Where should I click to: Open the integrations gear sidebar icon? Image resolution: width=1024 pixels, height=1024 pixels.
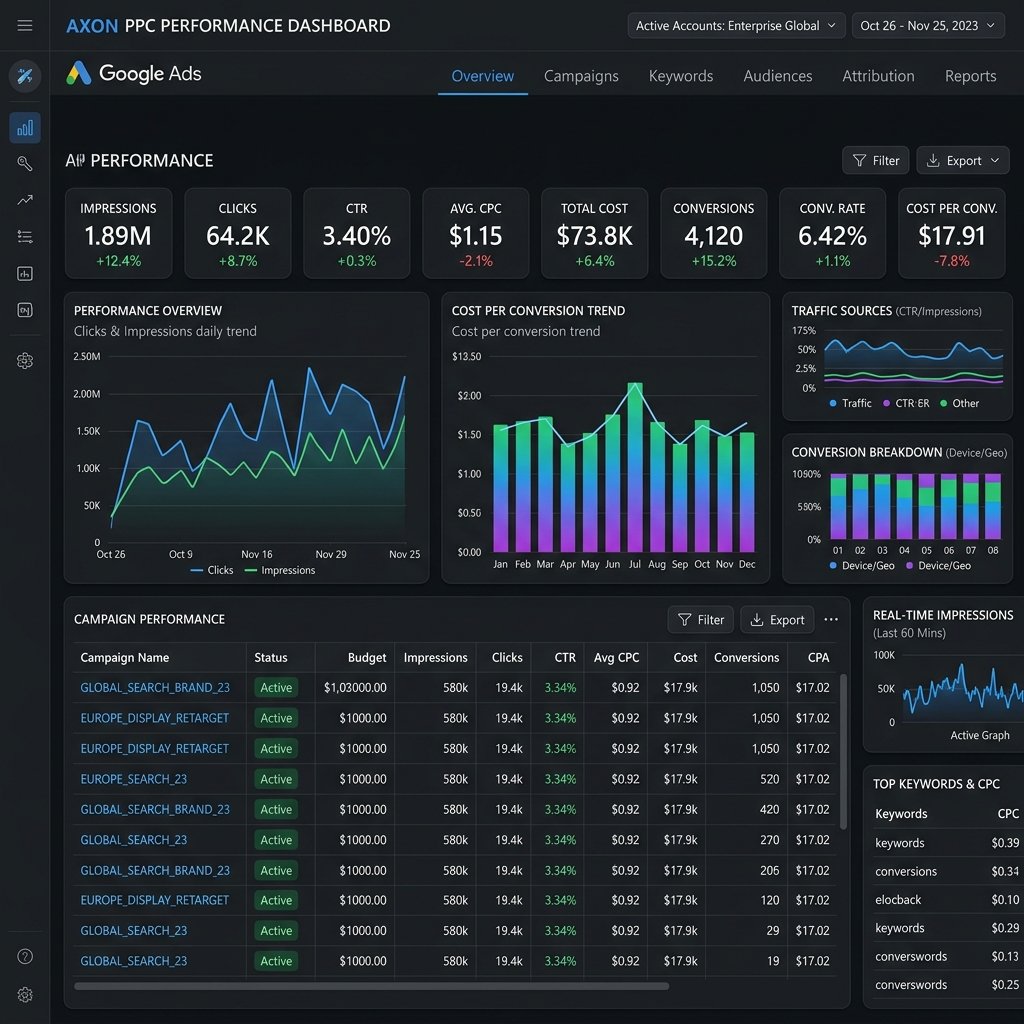coord(25,360)
